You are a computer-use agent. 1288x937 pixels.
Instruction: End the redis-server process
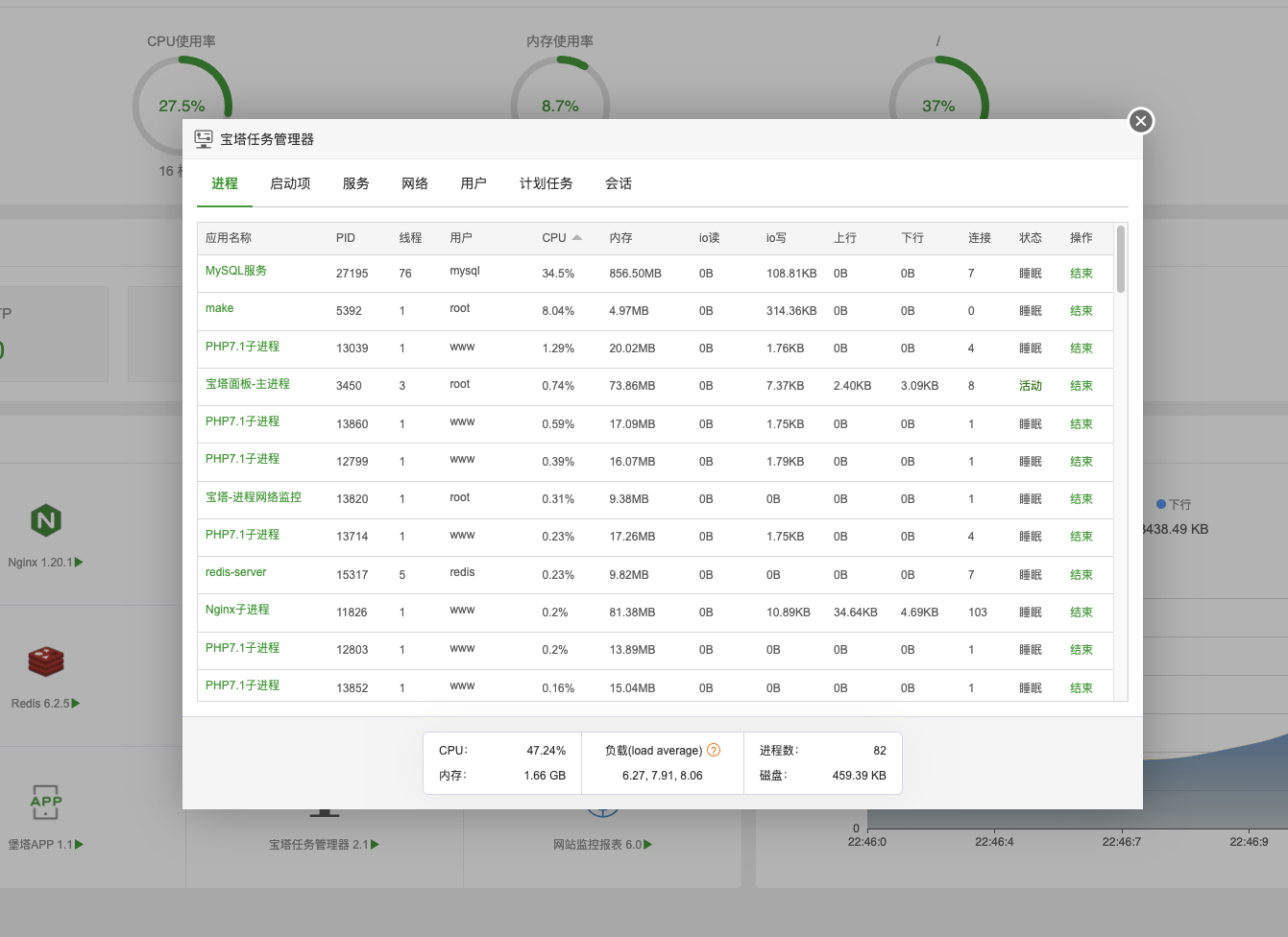1081,575
